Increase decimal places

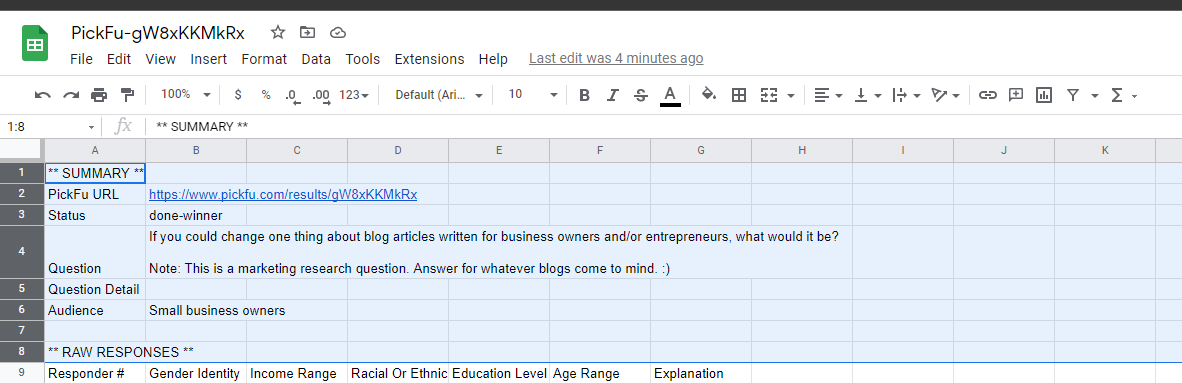coord(321,95)
